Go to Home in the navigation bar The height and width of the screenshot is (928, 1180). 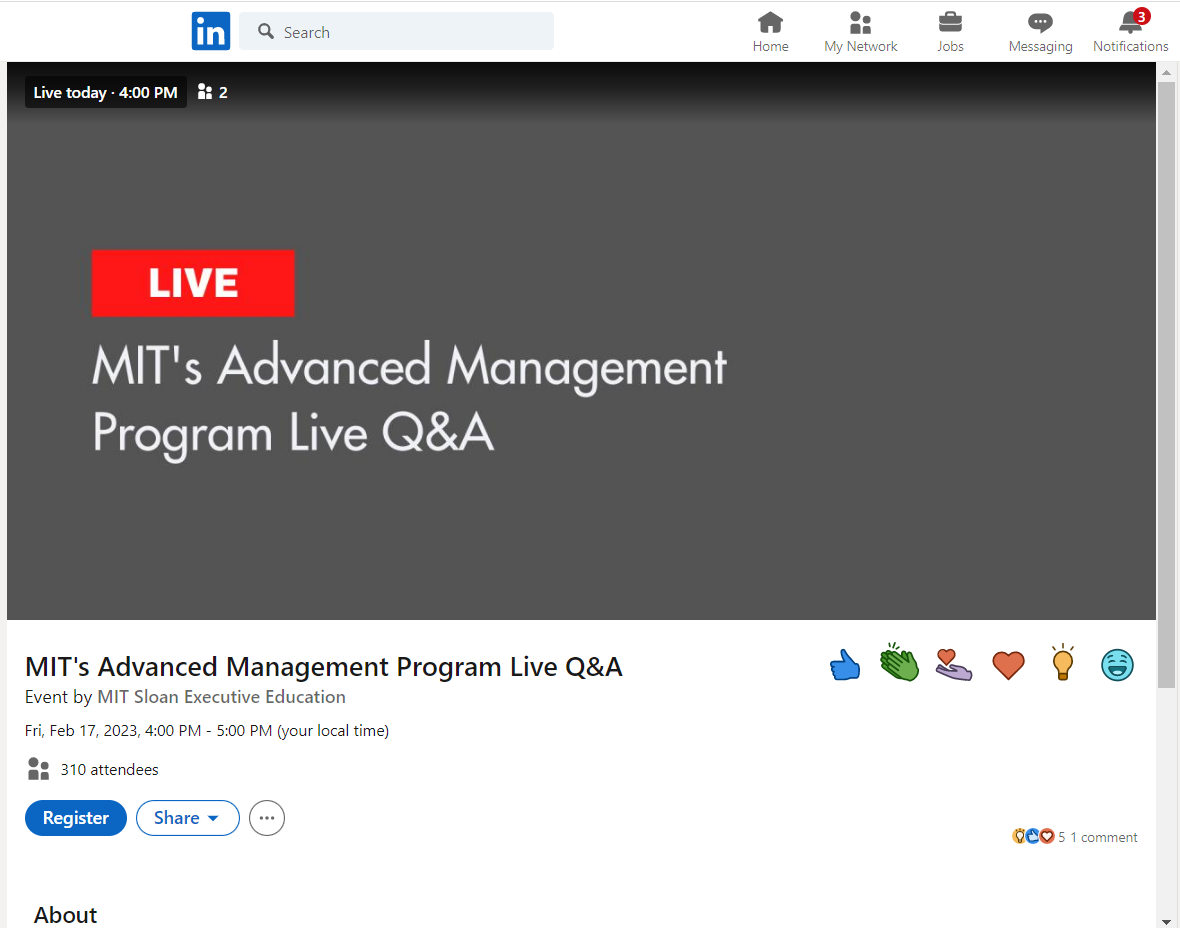click(x=771, y=32)
